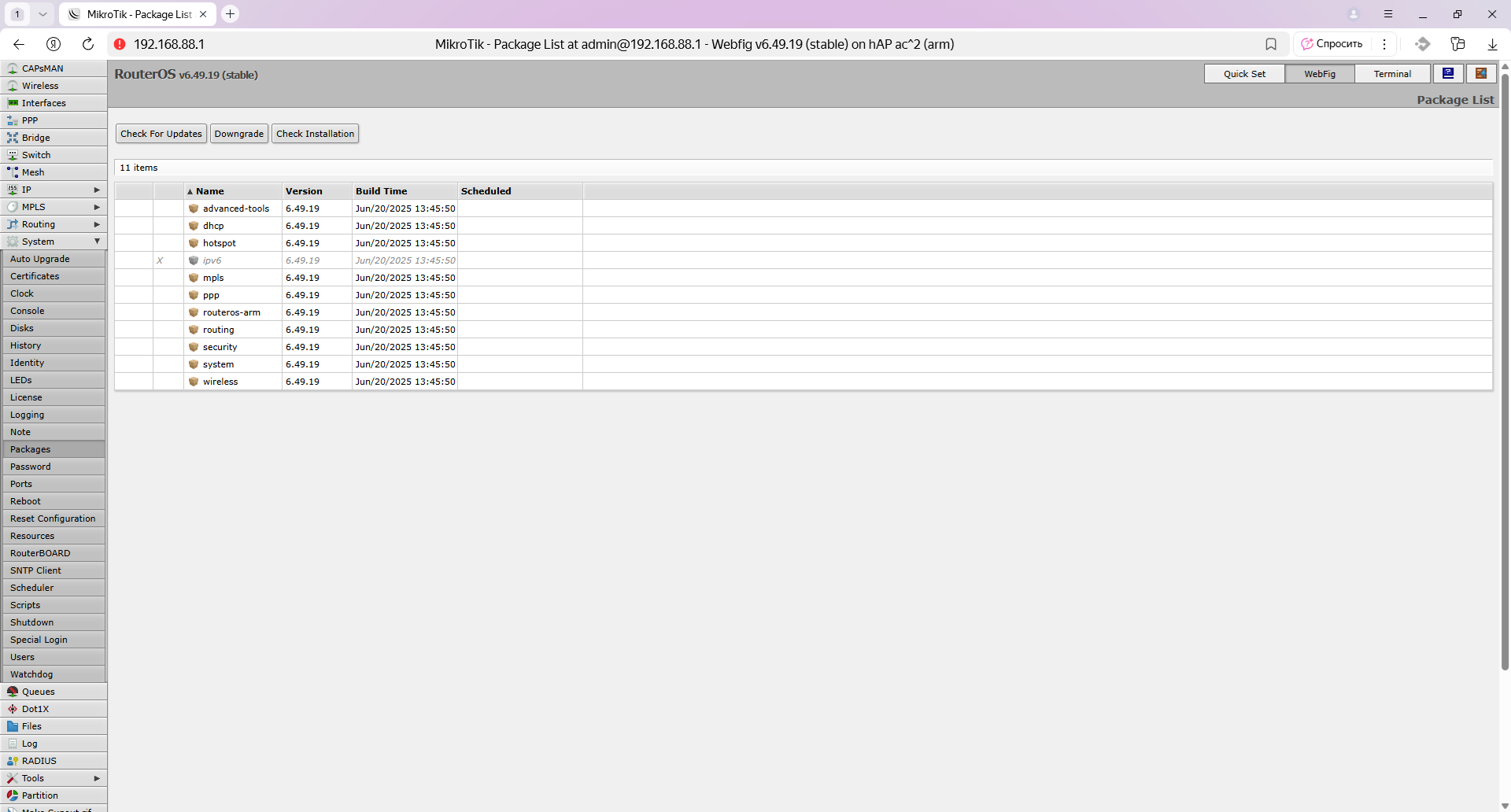
Task: Select the Packages menu item
Action: point(54,449)
